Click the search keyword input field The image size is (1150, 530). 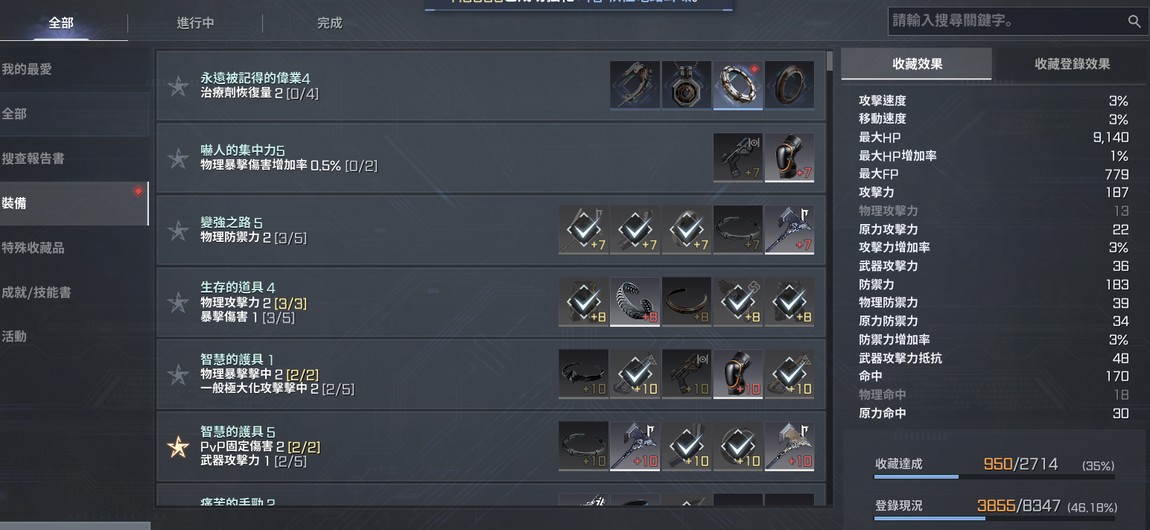coord(1006,22)
